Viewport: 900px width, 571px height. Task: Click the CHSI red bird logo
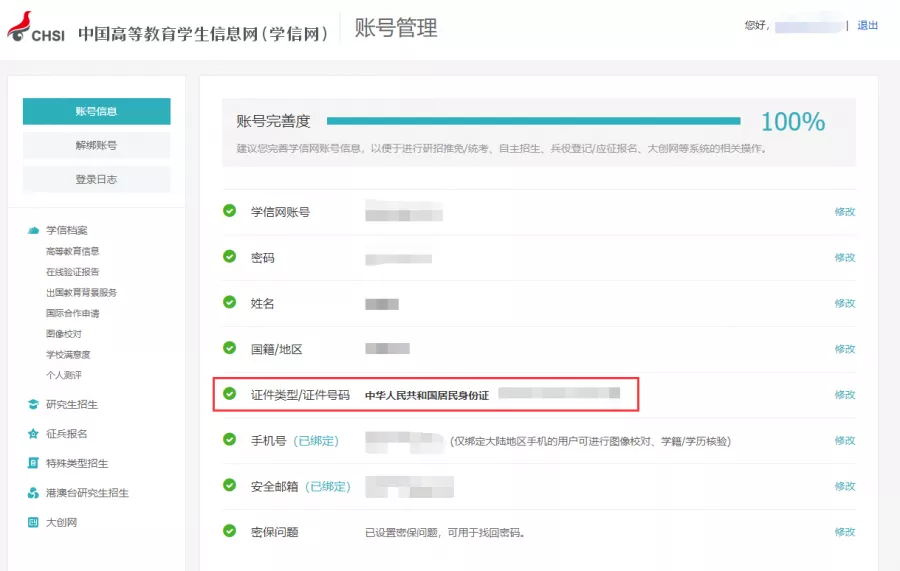click(20, 26)
